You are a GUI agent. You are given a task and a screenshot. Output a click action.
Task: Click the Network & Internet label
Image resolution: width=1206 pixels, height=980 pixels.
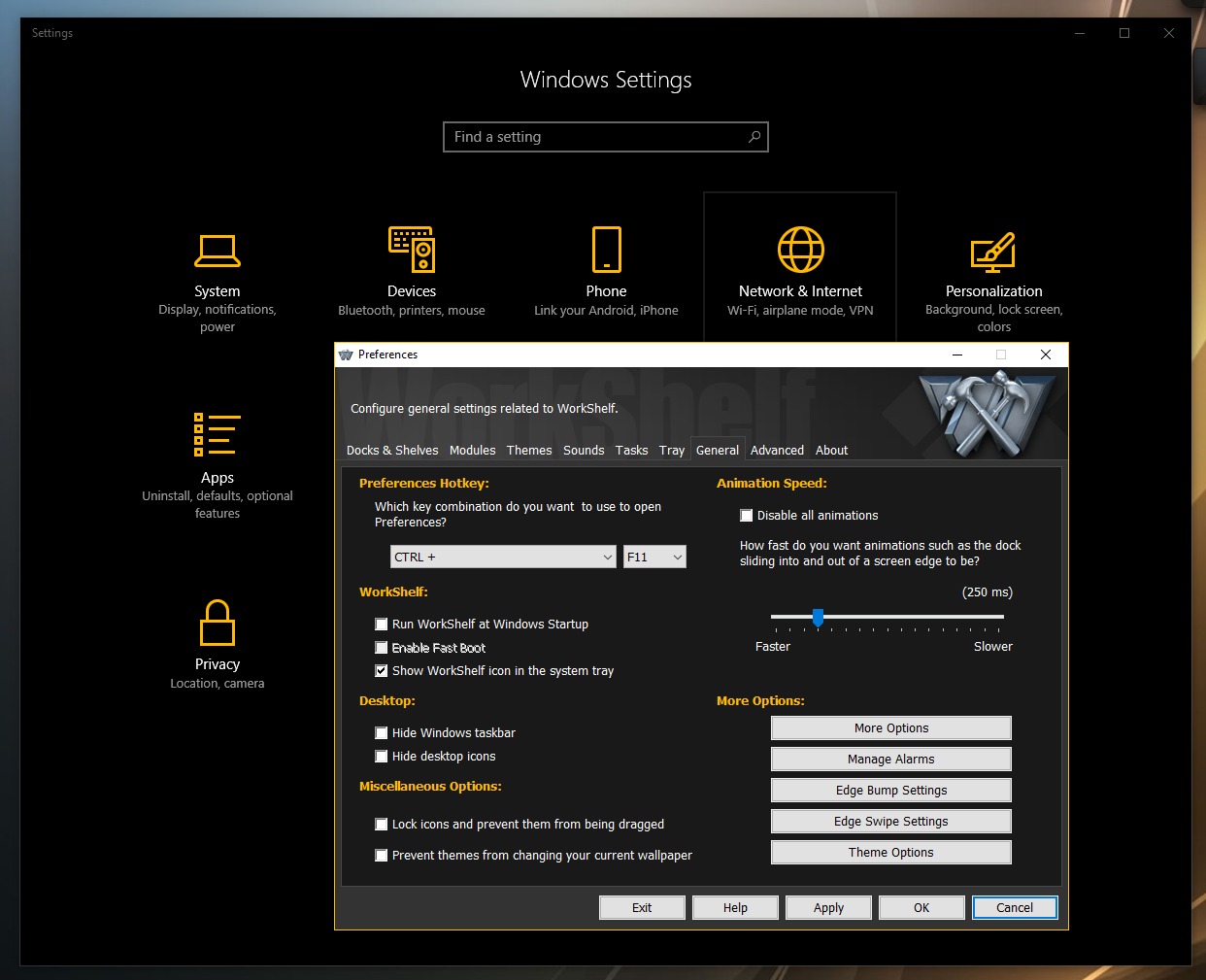click(x=800, y=291)
